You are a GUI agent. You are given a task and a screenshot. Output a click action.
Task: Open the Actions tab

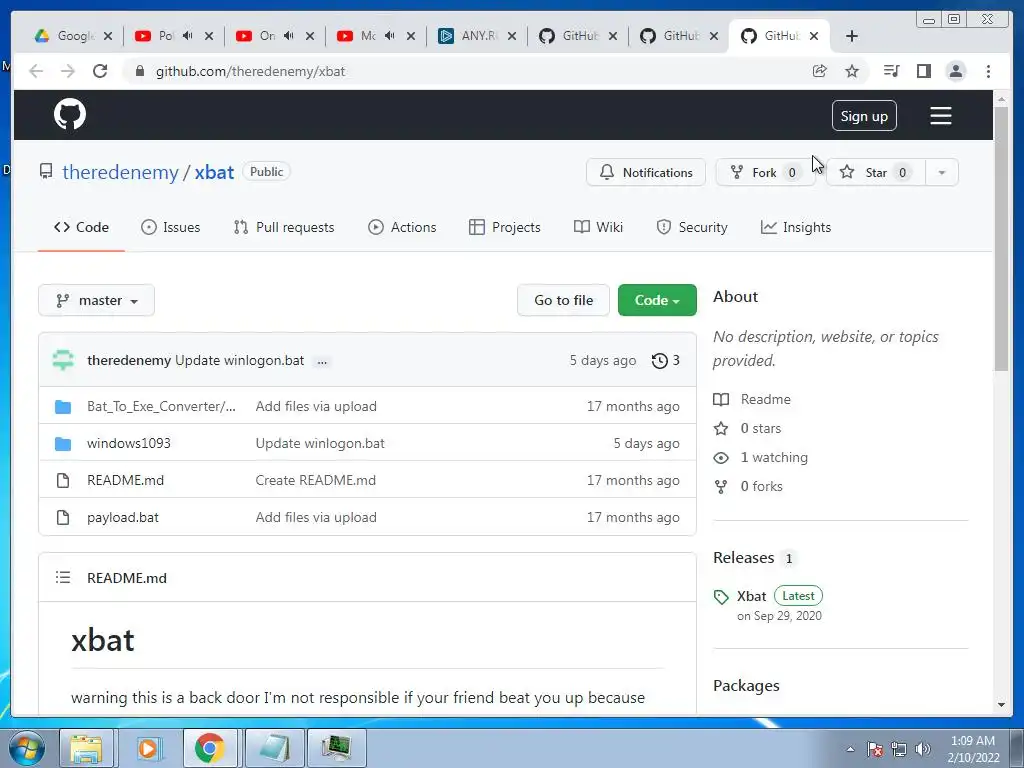pos(402,227)
